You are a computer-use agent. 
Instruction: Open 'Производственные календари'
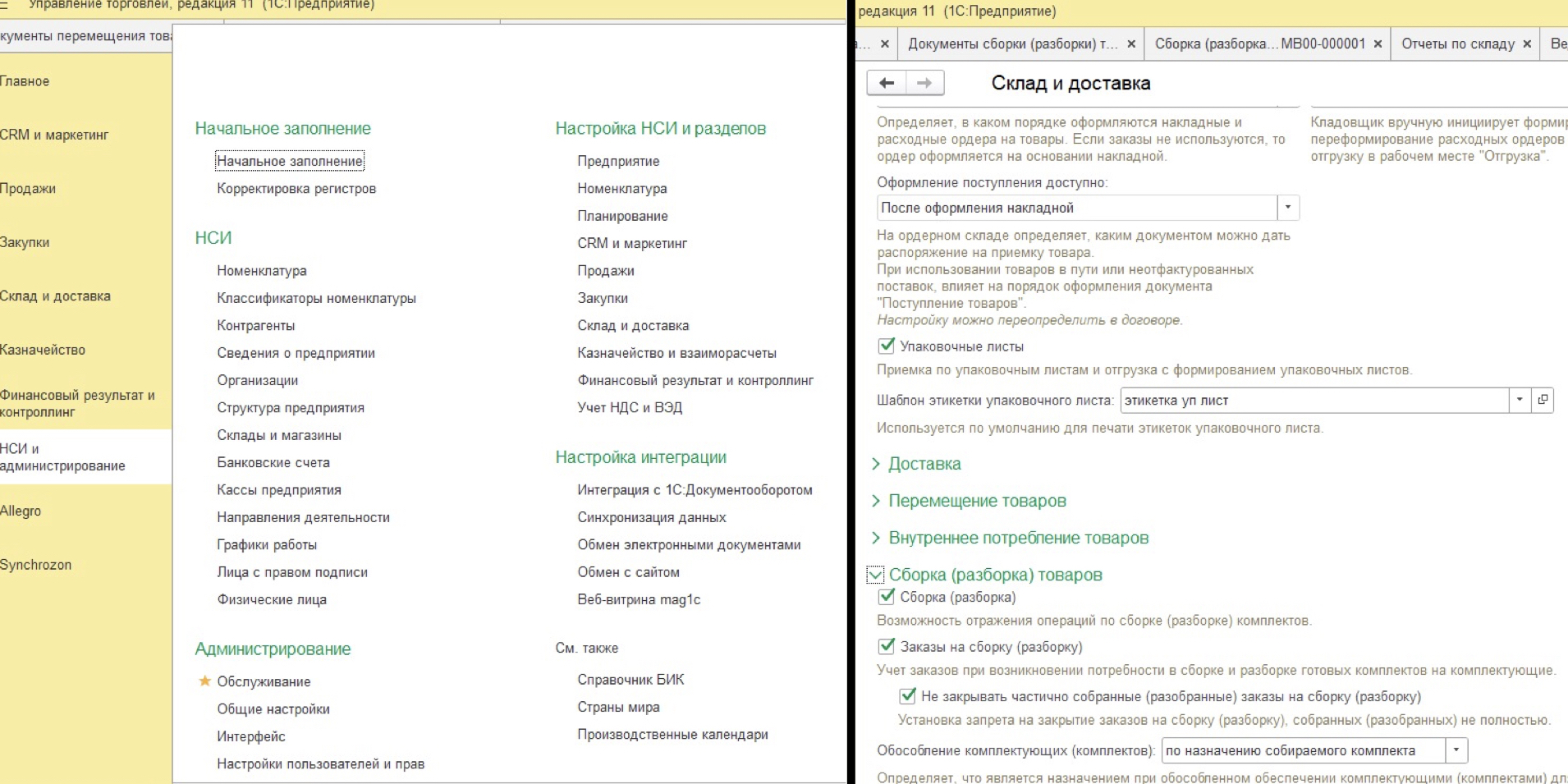(x=672, y=734)
